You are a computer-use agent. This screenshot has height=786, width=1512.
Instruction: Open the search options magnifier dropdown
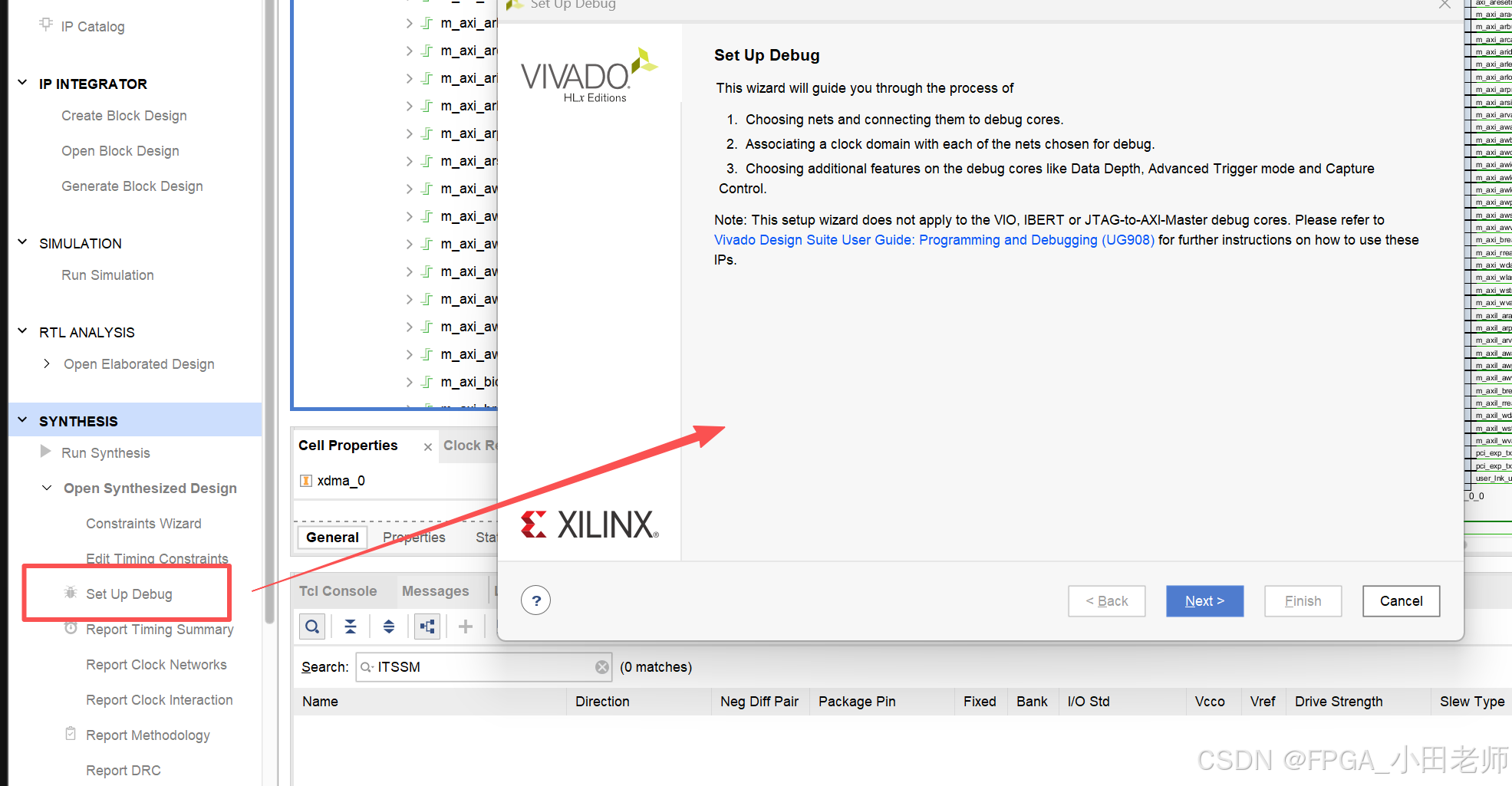367,667
